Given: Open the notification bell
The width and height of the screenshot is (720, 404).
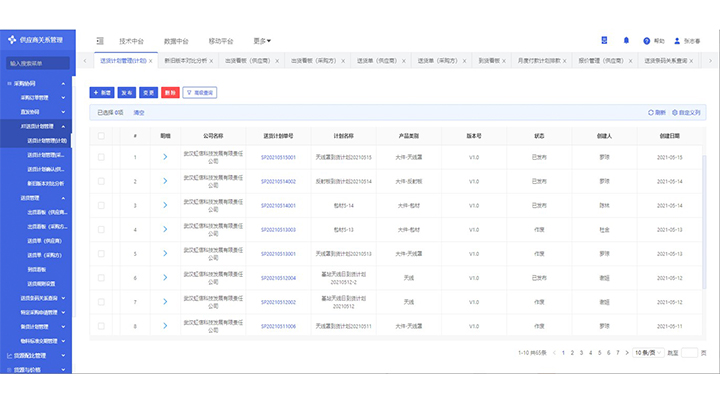Looking at the screenshot, I should [626, 41].
